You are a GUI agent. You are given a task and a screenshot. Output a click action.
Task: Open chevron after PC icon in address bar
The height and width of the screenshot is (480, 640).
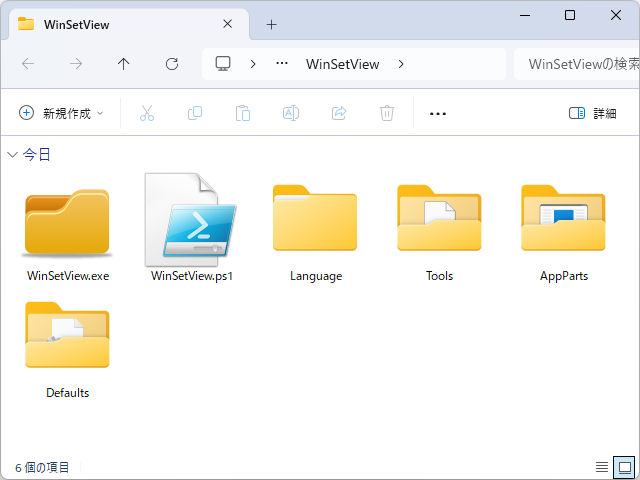[253, 64]
